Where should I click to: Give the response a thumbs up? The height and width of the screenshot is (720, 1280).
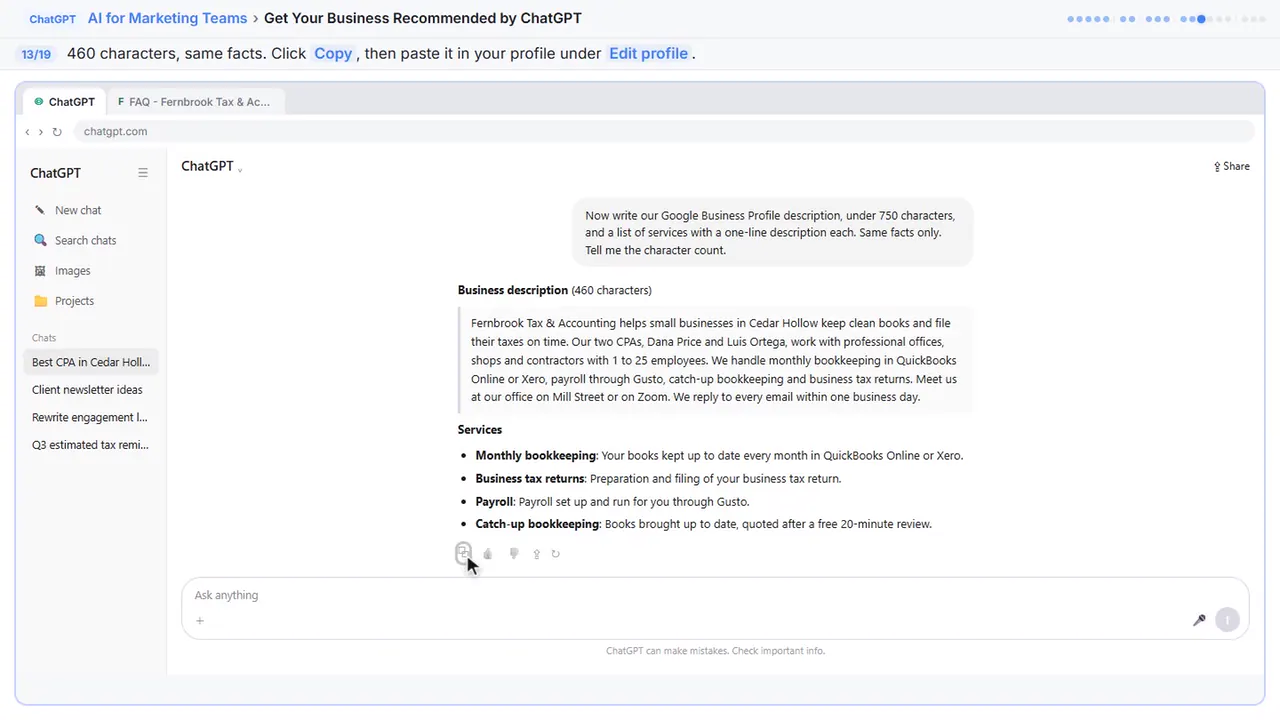coord(488,554)
